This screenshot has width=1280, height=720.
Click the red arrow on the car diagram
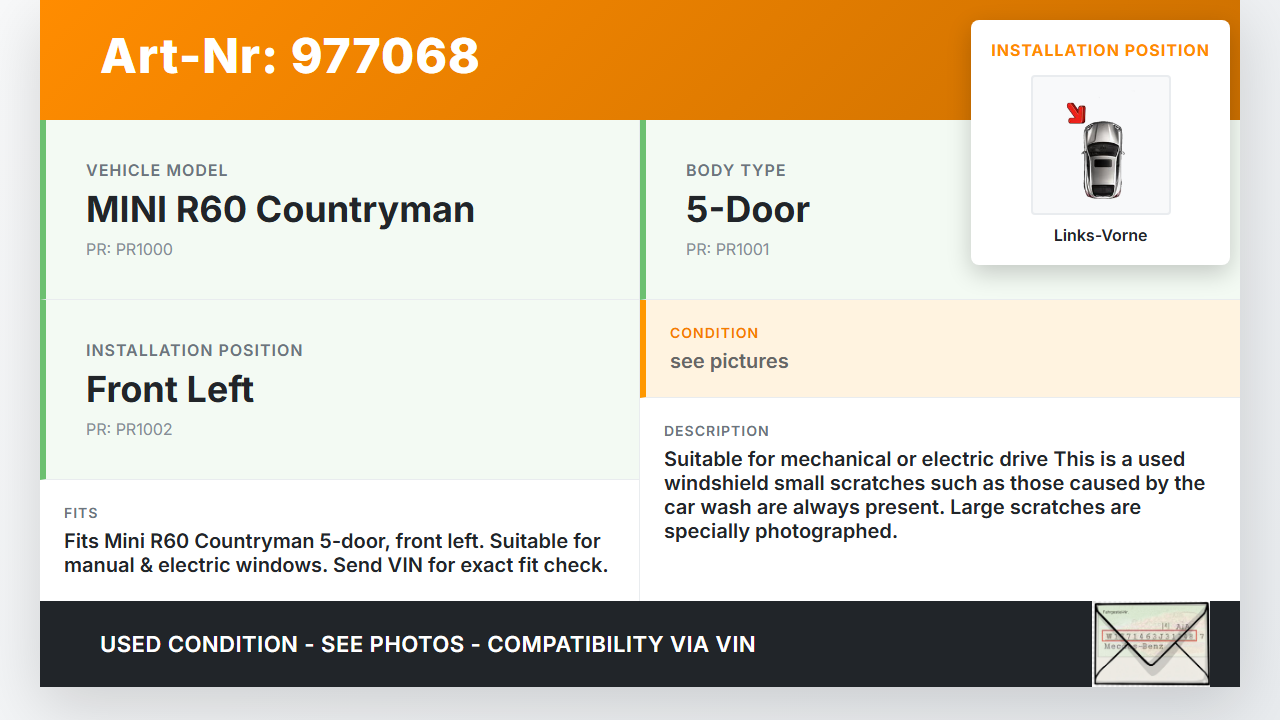point(1076,113)
